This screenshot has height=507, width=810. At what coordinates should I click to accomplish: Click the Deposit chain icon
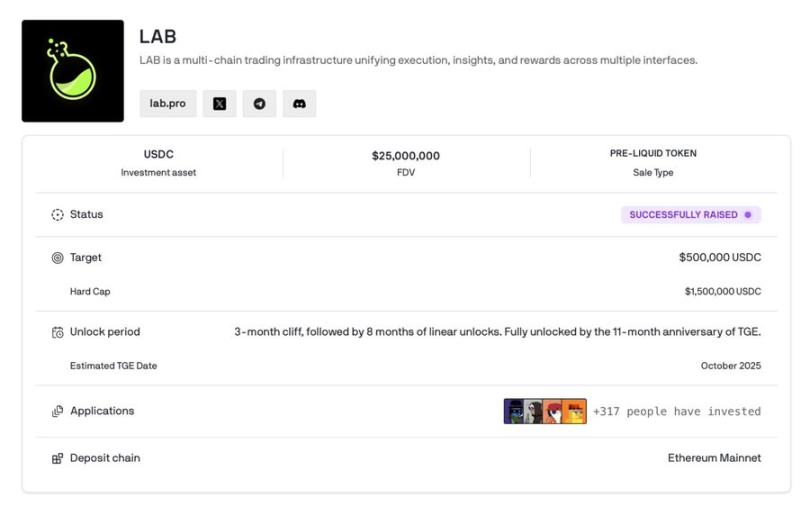click(57, 458)
